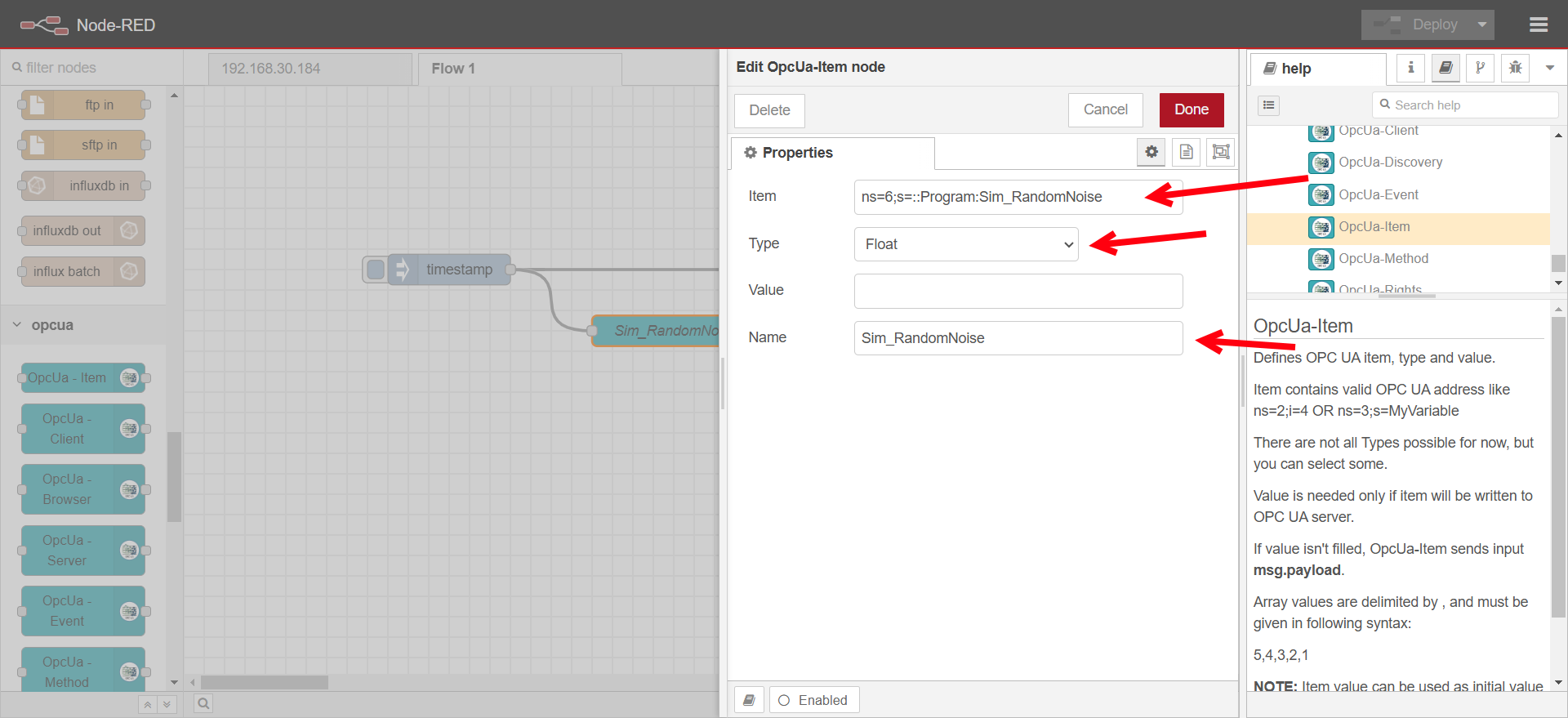This screenshot has width=1568, height=718.
Task: Click the hamburger main menu icon
Action: click(x=1539, y=25)
